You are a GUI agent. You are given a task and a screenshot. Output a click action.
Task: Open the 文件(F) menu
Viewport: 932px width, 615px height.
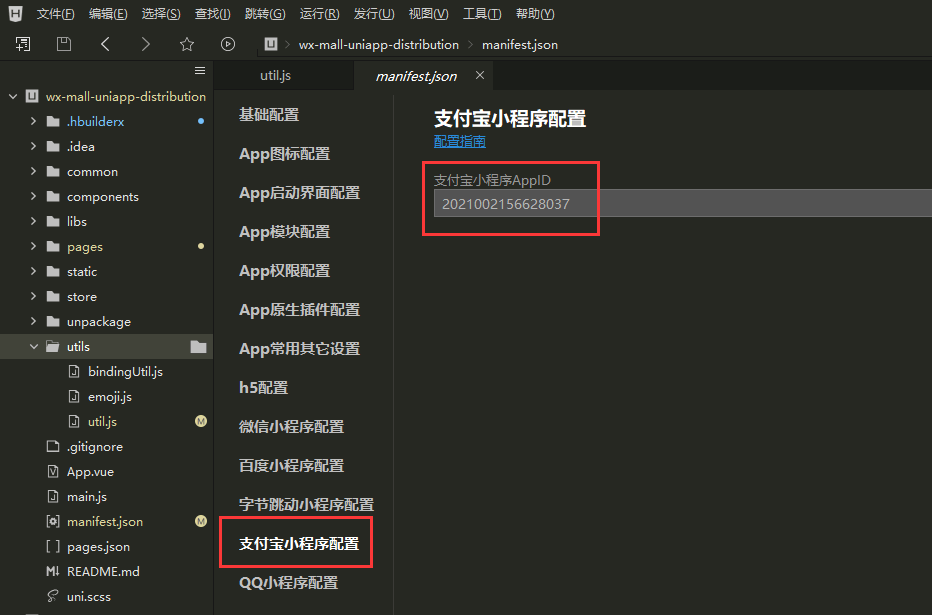55,13
